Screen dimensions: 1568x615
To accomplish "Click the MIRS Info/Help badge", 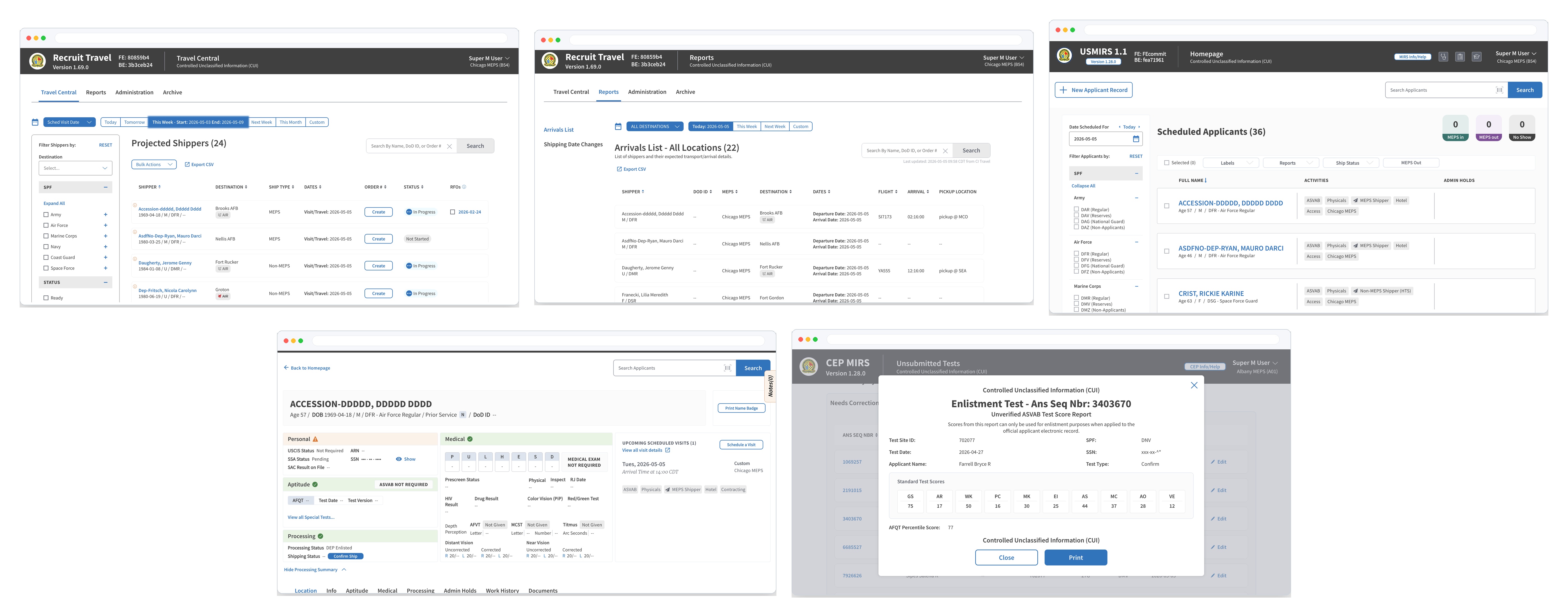I will tap(1412, 57).
